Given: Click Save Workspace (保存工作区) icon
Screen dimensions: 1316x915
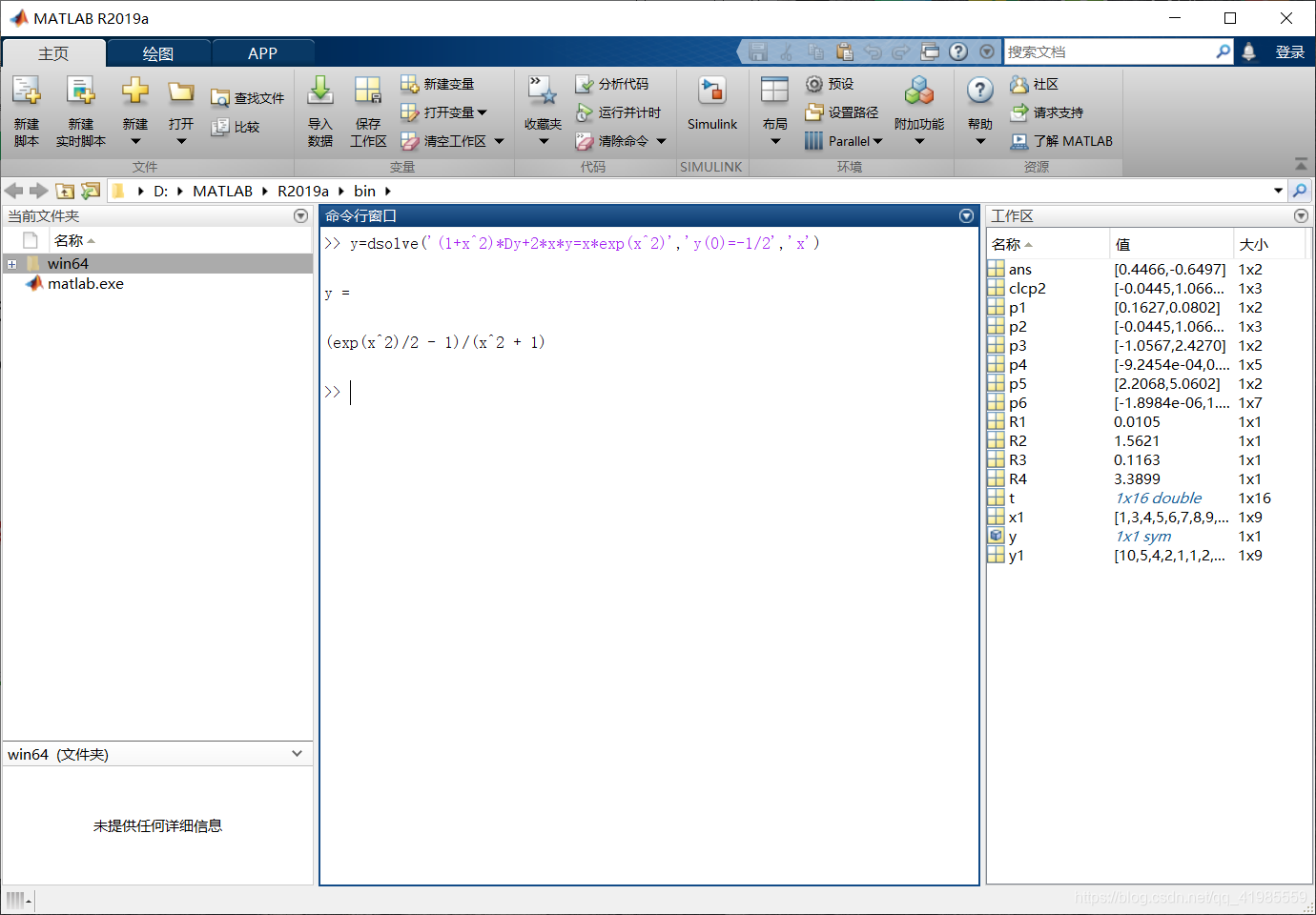Looking at the screenshot, I should click(368, 91).
